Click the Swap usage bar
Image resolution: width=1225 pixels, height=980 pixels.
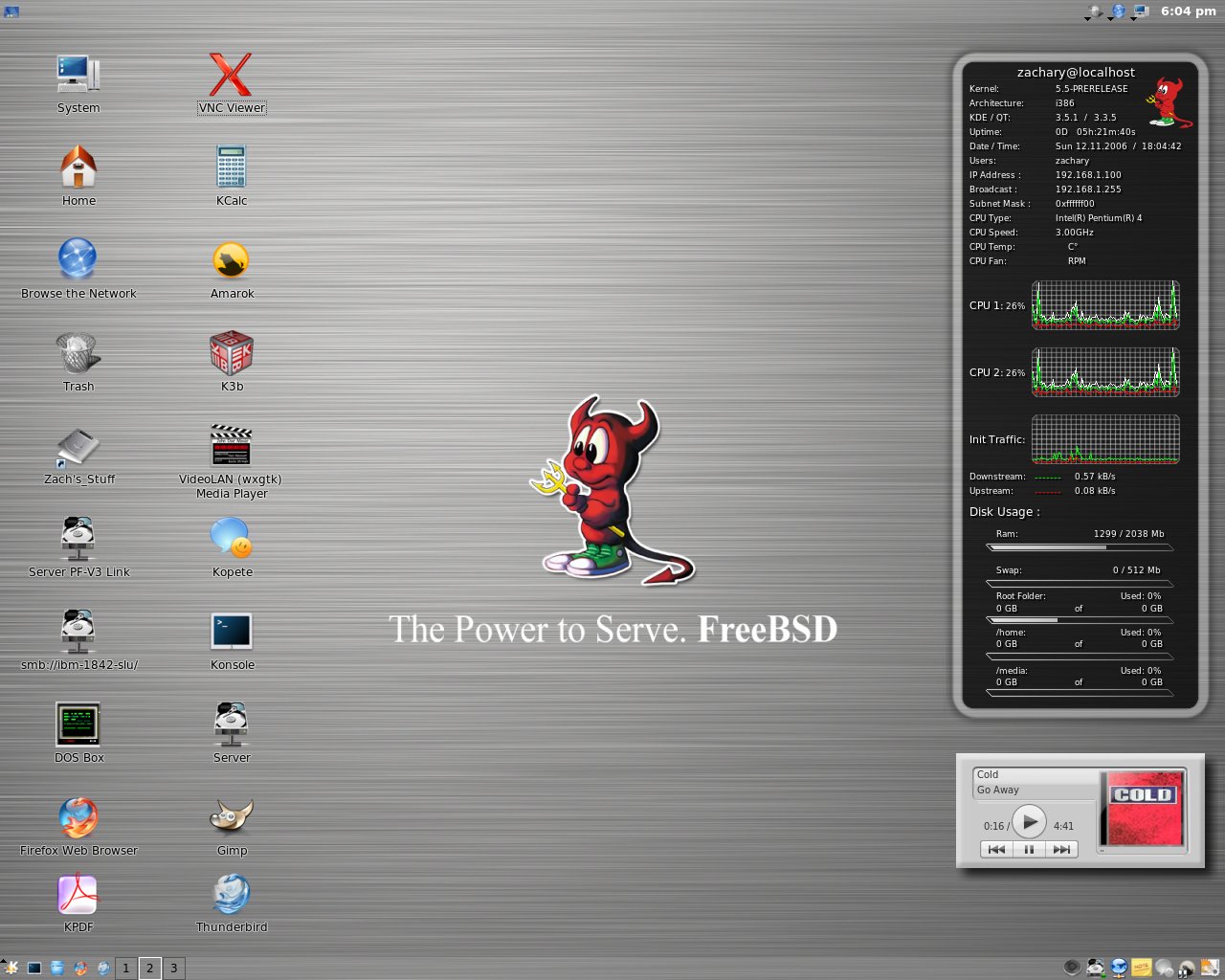pyautogui.click(x=1079, y=583)
